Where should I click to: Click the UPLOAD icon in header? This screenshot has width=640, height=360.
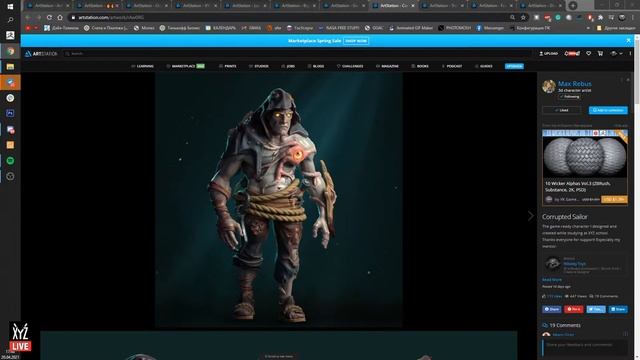548,53
